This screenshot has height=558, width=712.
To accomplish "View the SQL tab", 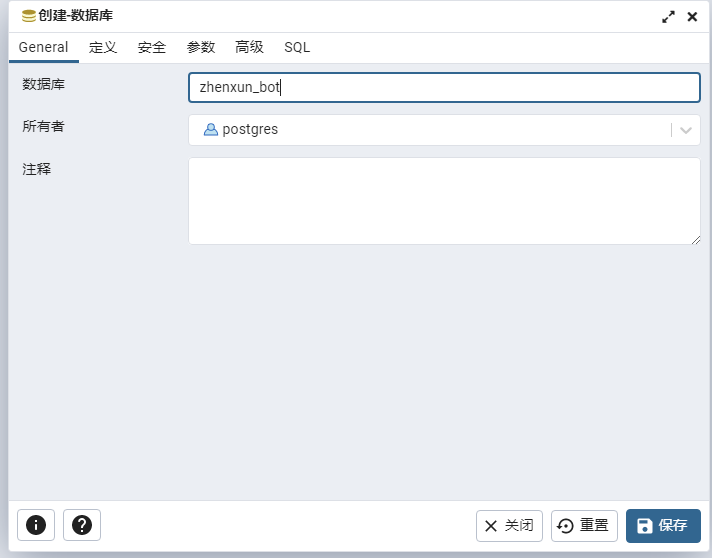I will (x=297, y=47).
